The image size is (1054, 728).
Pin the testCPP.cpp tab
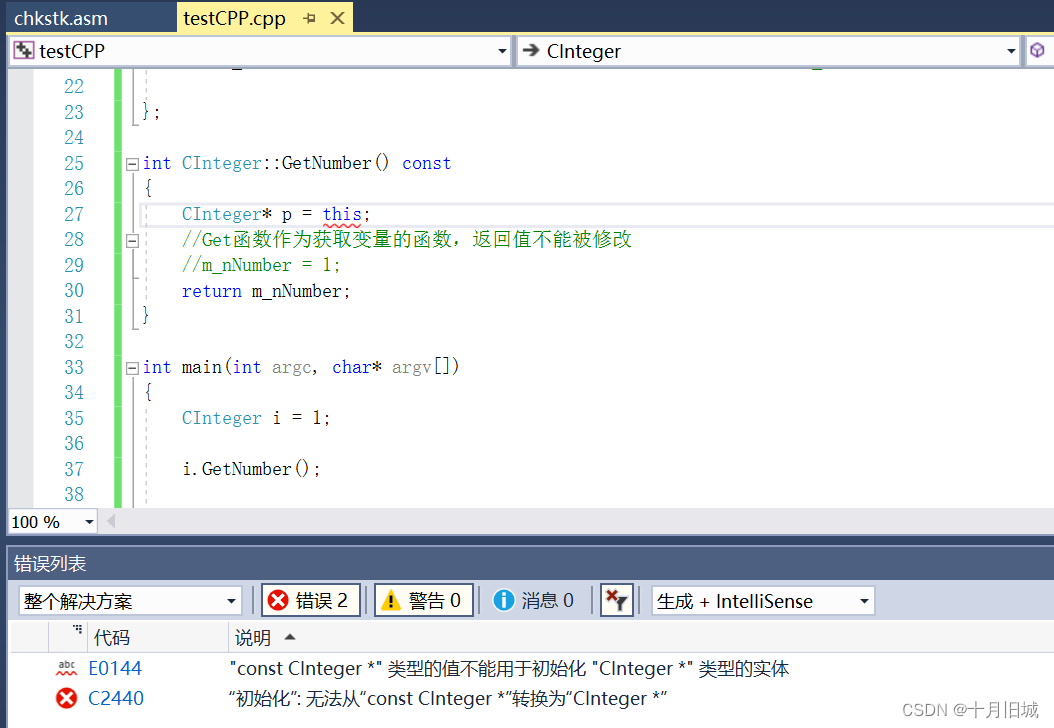tap(309, 18)
